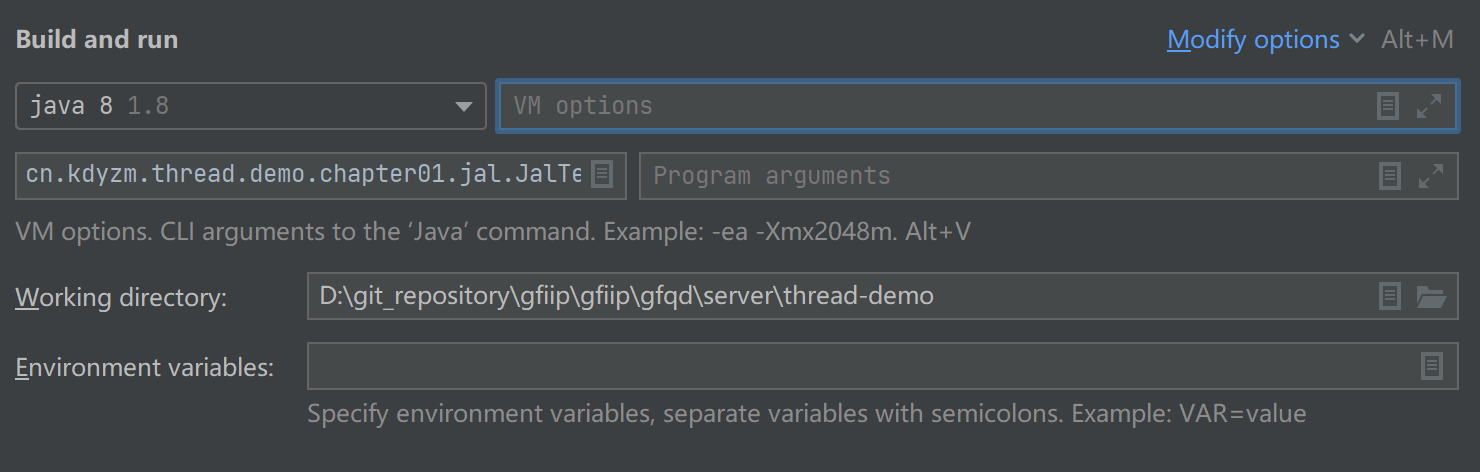Browse Working directory with folder icon

(x=1431, y=296)
